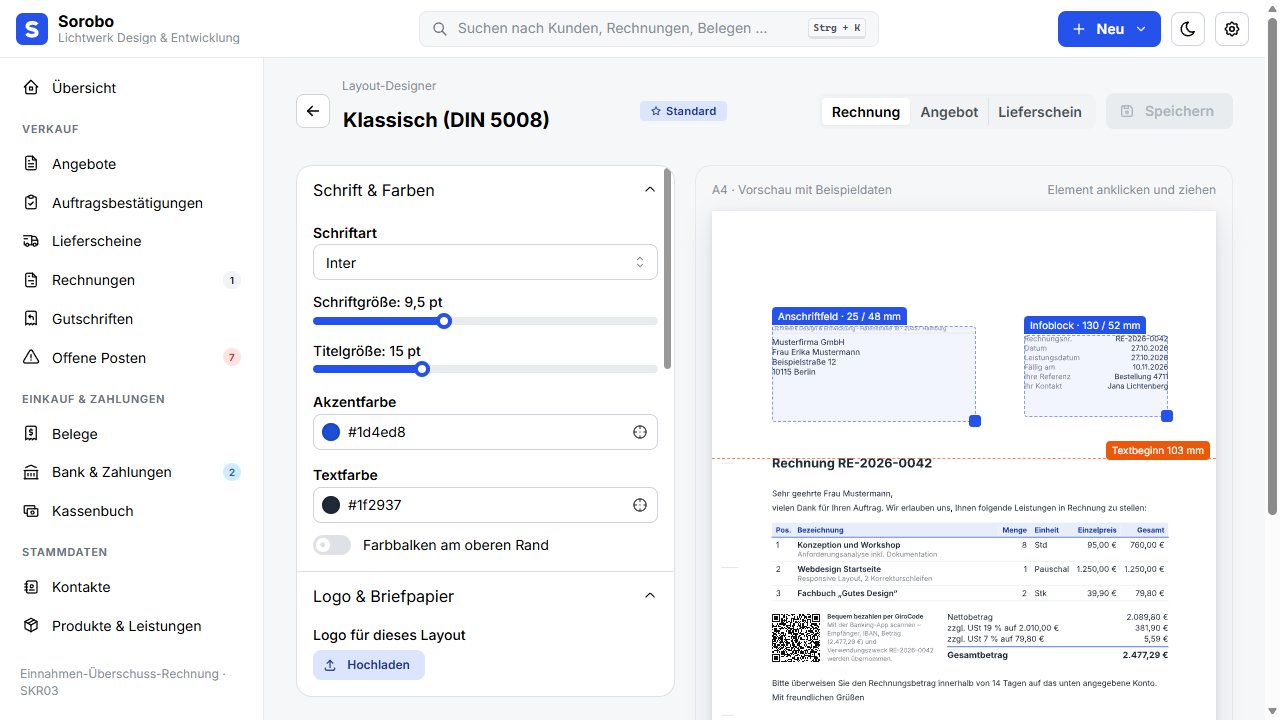Click the Standard star badge
Viewport: 1280px width, 720px height.
683,111
